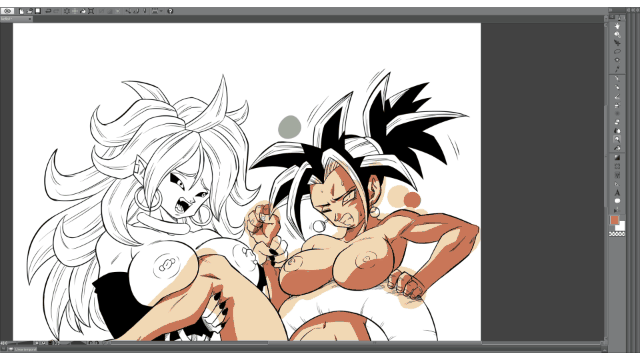Open the CLIP STUDIO launcher icon
The image size is (640, 360).
coord(7,11)
